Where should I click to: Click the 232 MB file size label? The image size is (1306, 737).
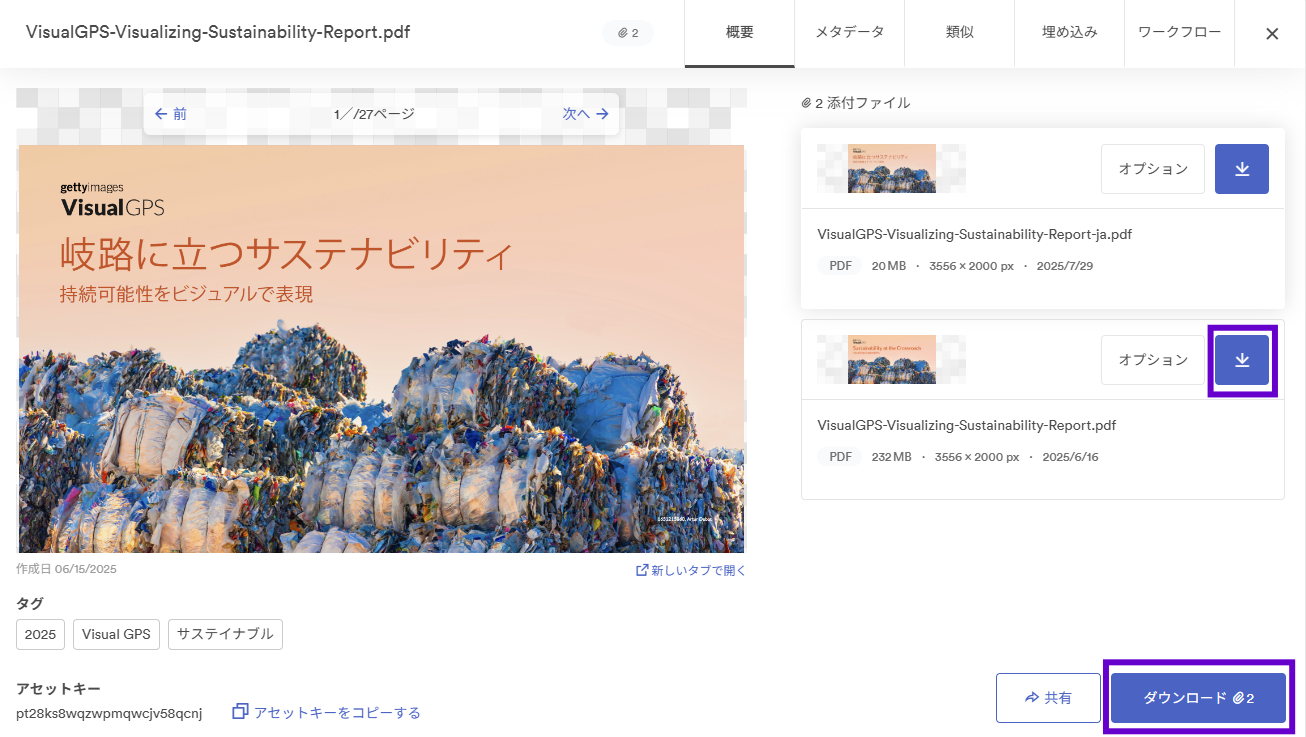coord(892,457)
